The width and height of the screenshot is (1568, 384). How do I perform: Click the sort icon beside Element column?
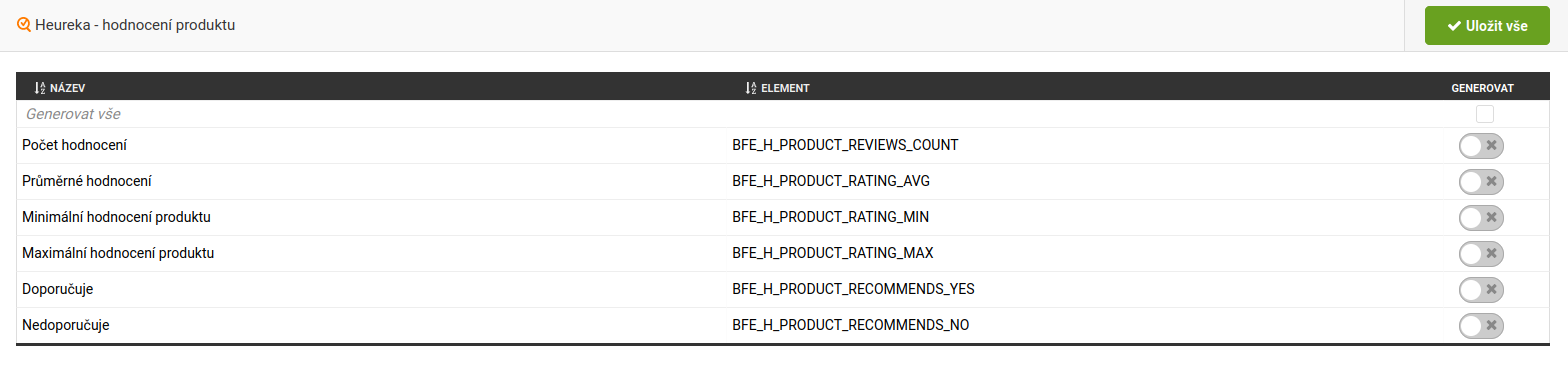(751, 88)
